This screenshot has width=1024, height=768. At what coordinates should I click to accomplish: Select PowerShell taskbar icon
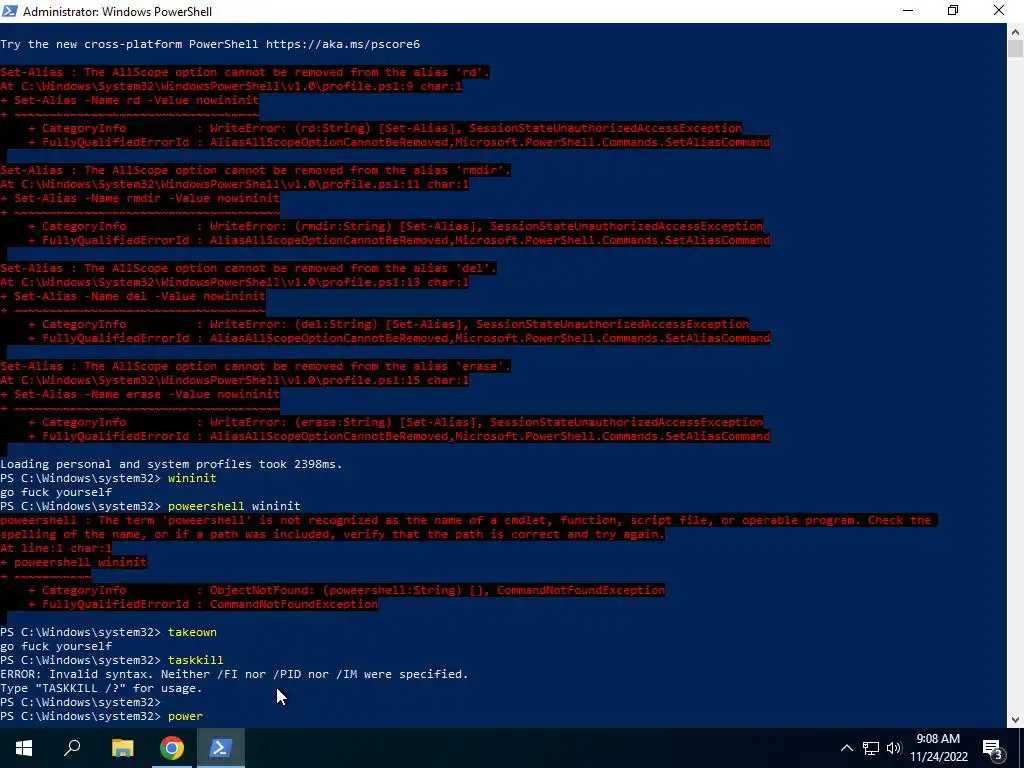point(221,748)
